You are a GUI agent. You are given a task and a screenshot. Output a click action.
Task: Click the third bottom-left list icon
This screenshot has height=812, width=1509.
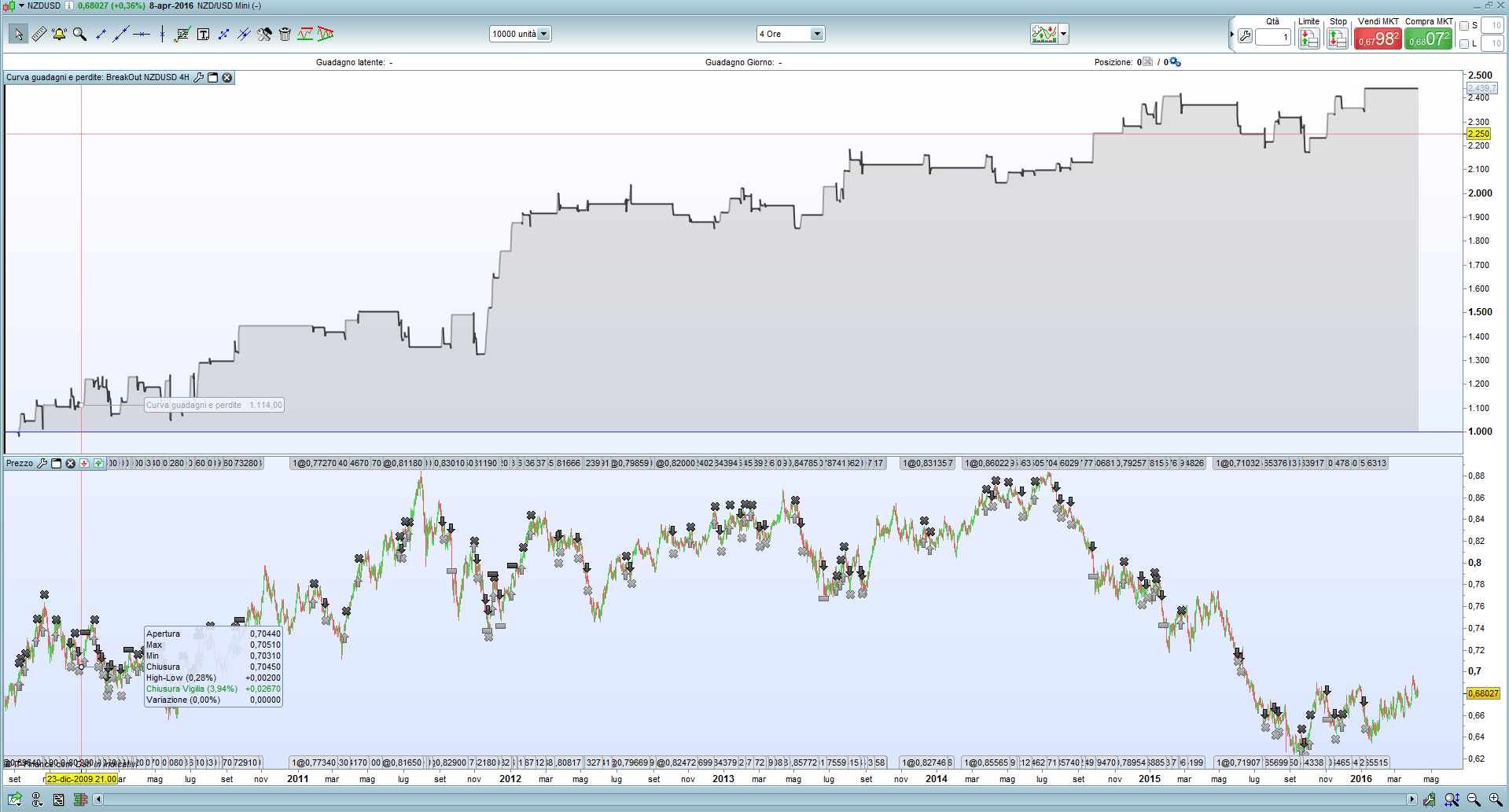[x=58, y=799]
